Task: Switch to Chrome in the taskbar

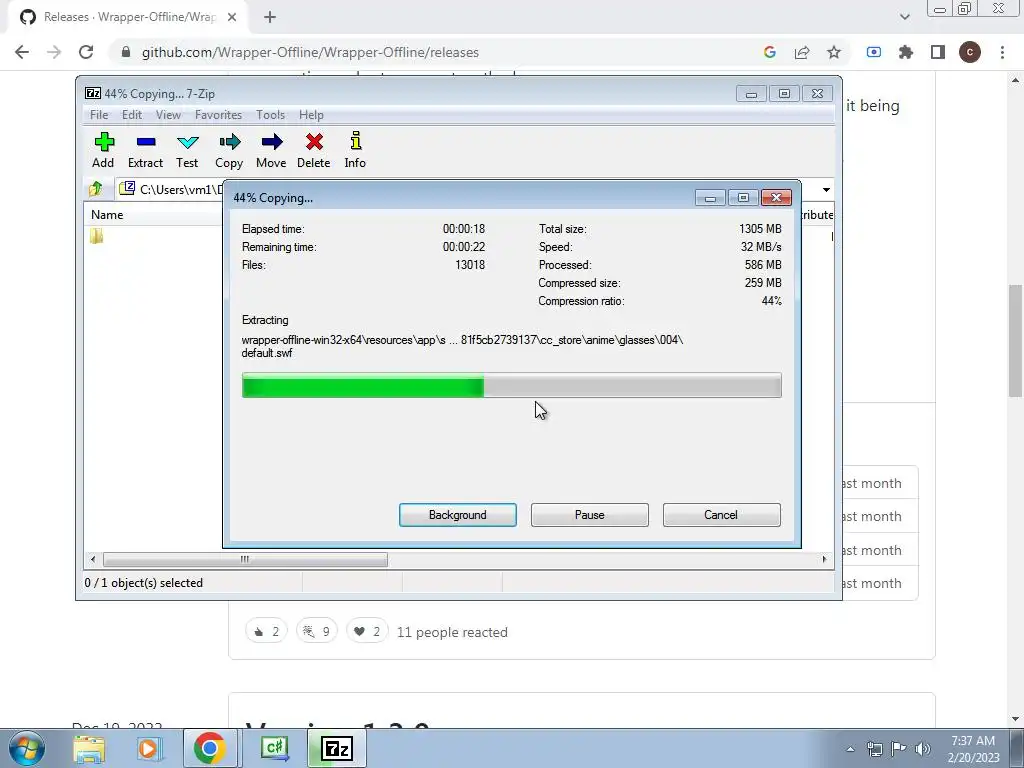Action: 210,748
